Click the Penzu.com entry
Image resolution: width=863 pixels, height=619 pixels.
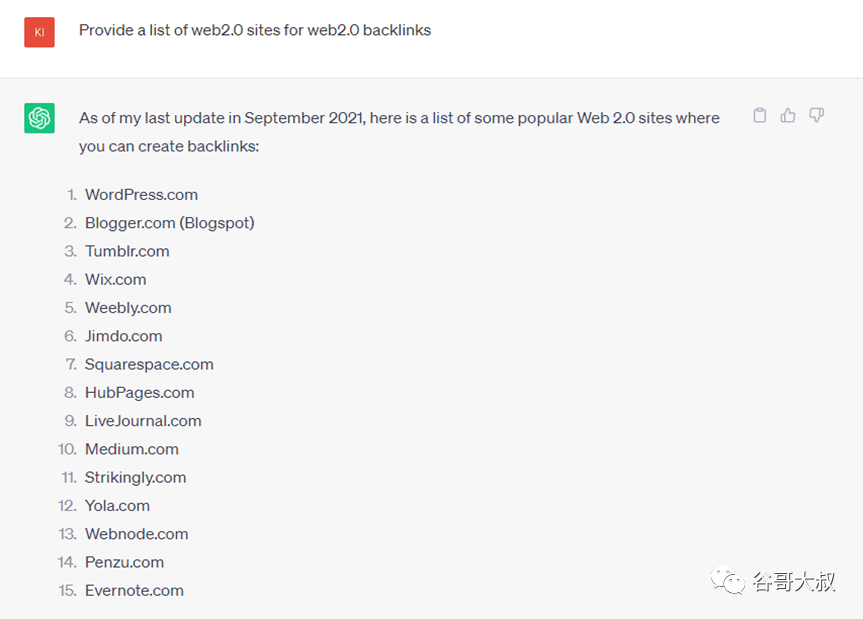click(124, 562)
